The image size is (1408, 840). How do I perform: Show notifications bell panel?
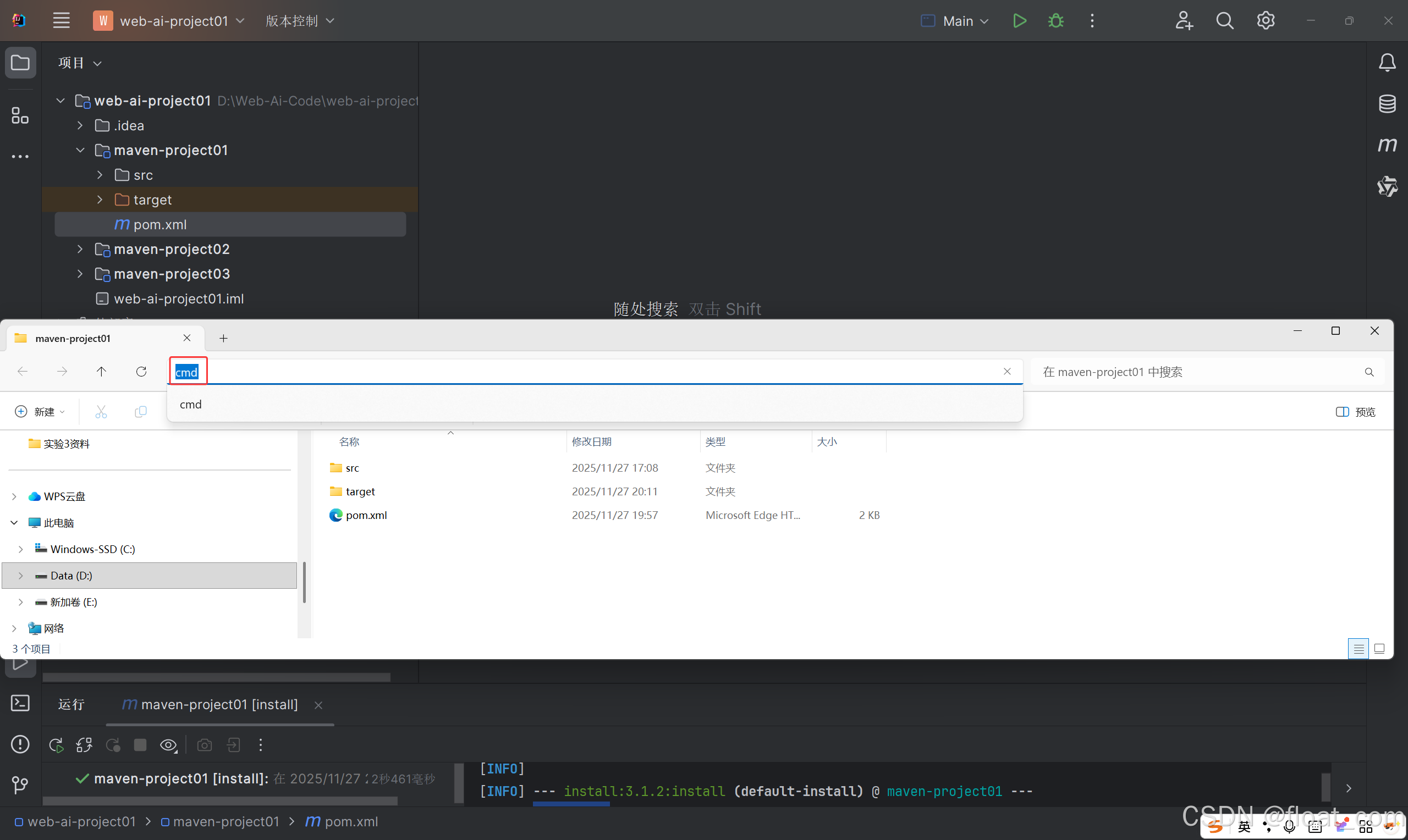coord(1387,62)
